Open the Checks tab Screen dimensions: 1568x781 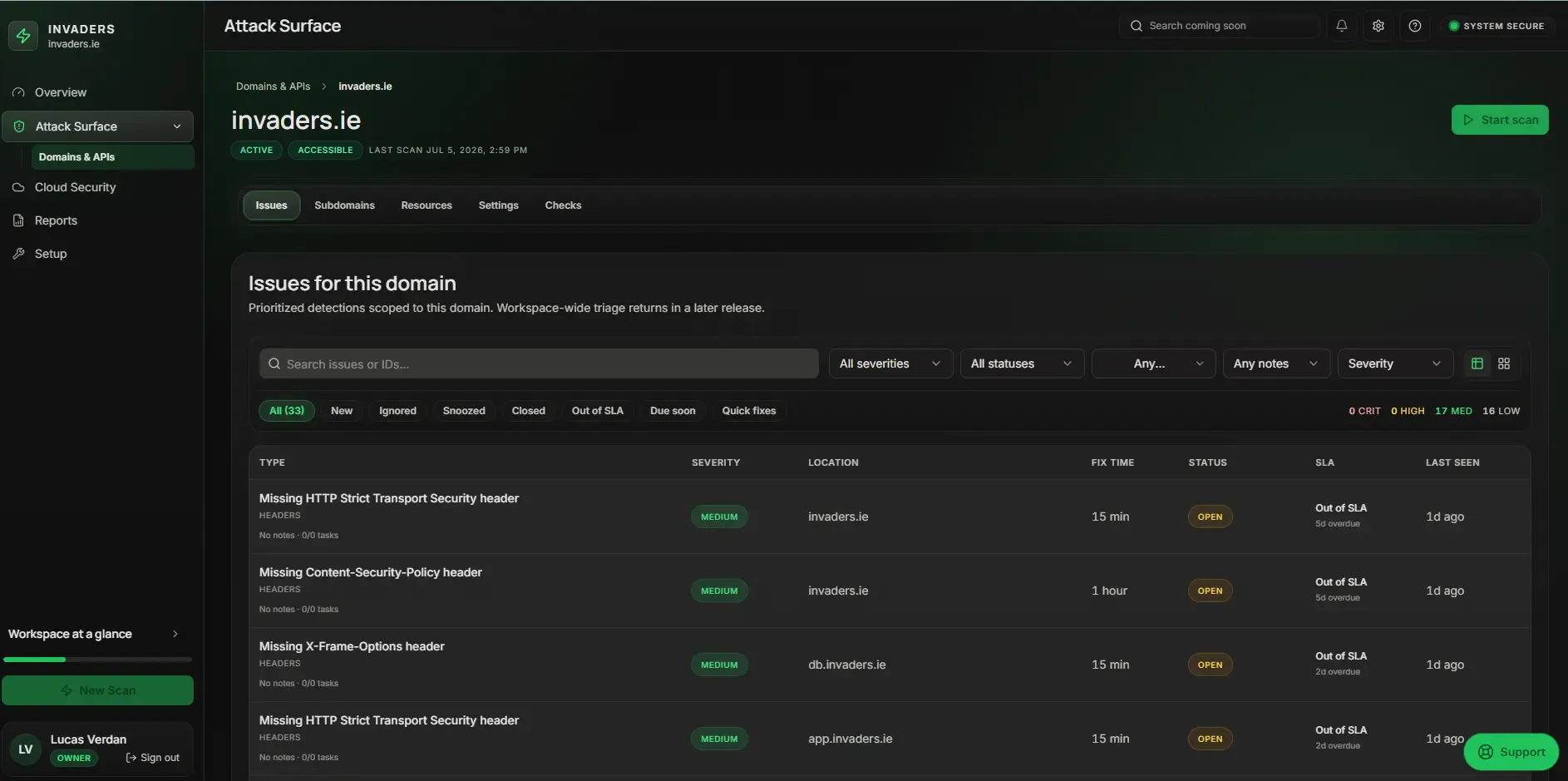coord(563,205)
